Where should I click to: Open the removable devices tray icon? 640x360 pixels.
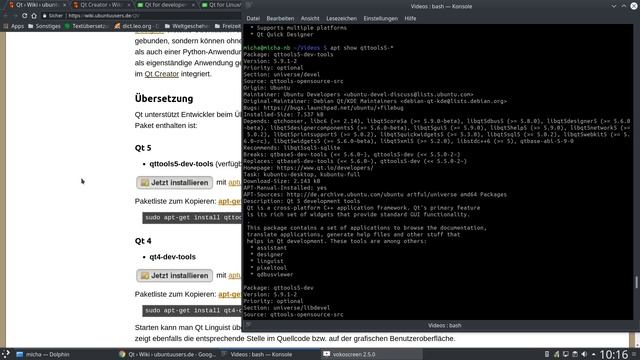pyautogui.click(x=575, y=354)
